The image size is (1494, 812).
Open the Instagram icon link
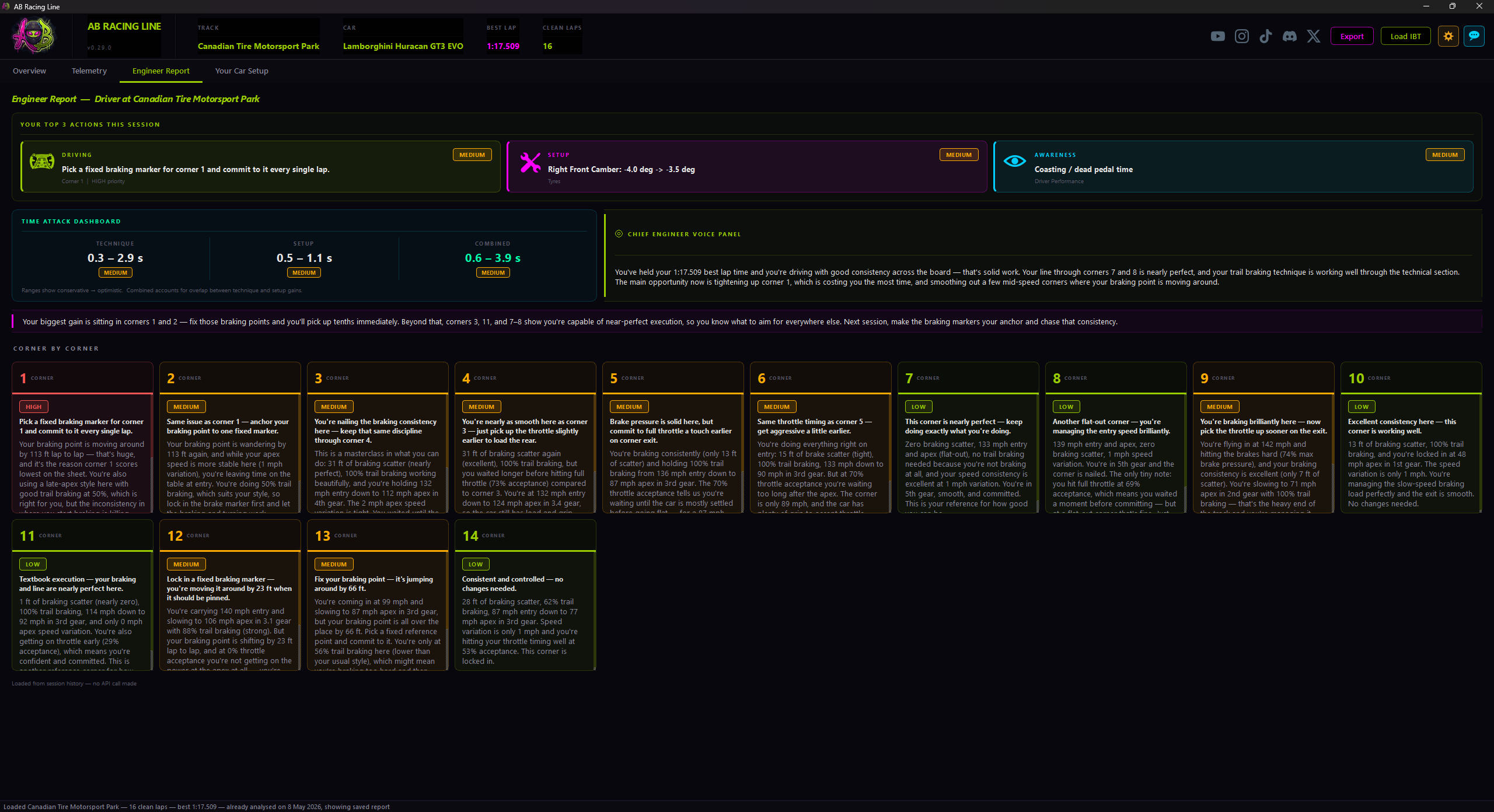[1242, 36]
